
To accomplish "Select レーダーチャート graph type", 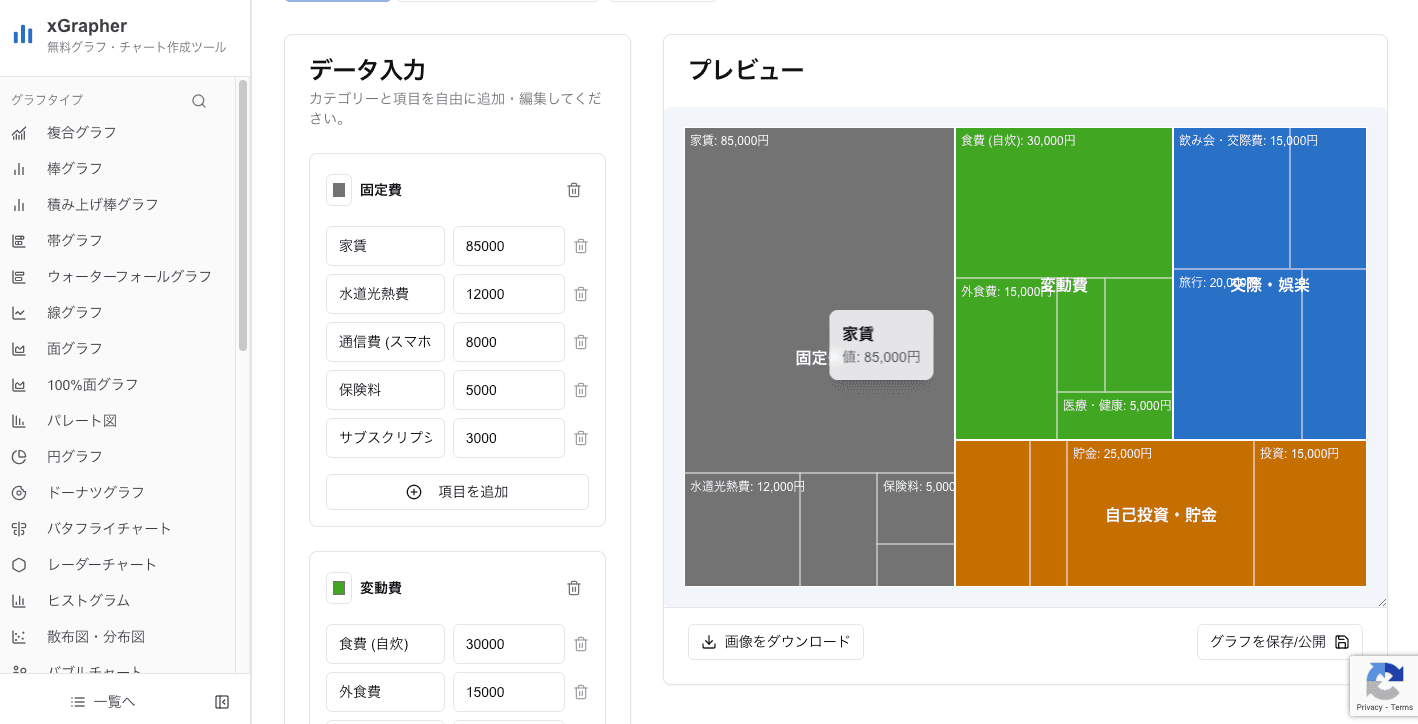I will [102, 564].
